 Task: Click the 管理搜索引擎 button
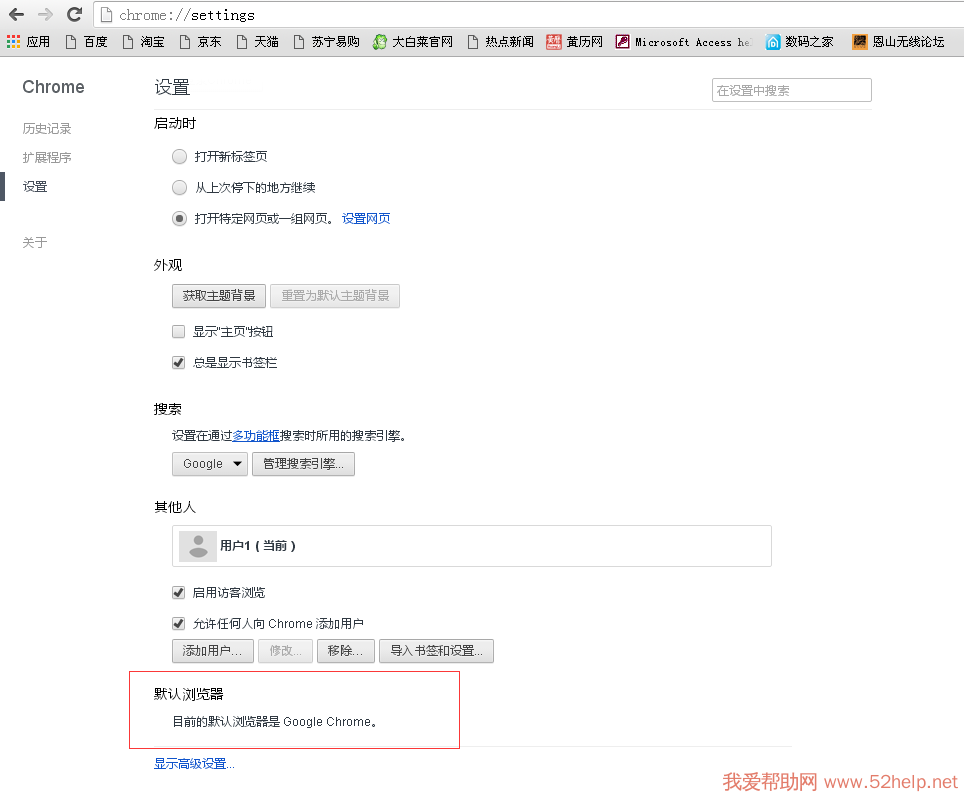coord(303,464)
